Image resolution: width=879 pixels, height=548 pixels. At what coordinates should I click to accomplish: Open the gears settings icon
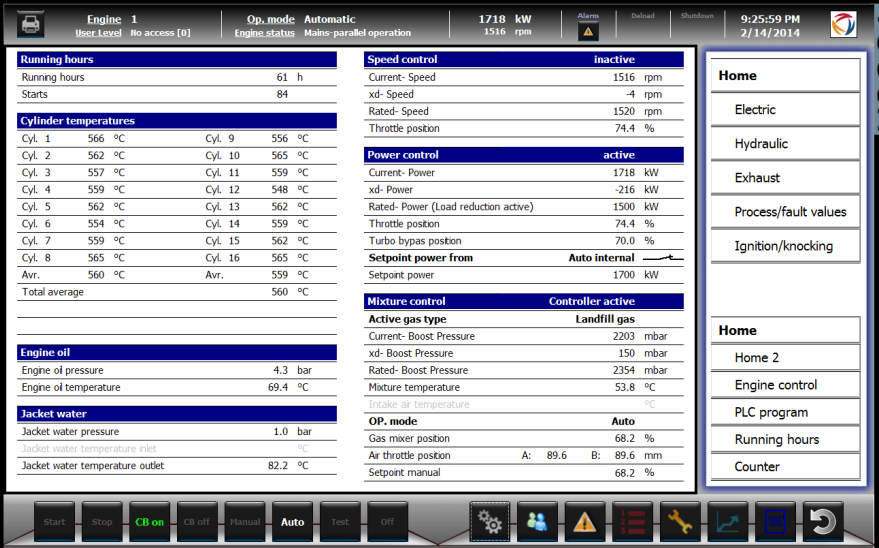point(489,522)
